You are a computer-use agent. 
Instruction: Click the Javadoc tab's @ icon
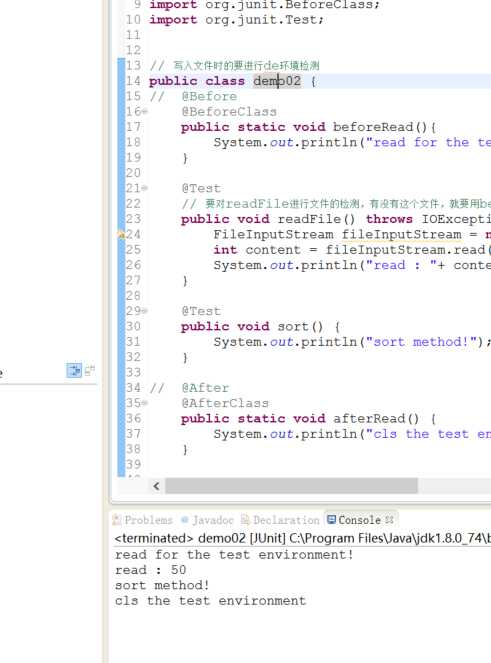[184, 520]
